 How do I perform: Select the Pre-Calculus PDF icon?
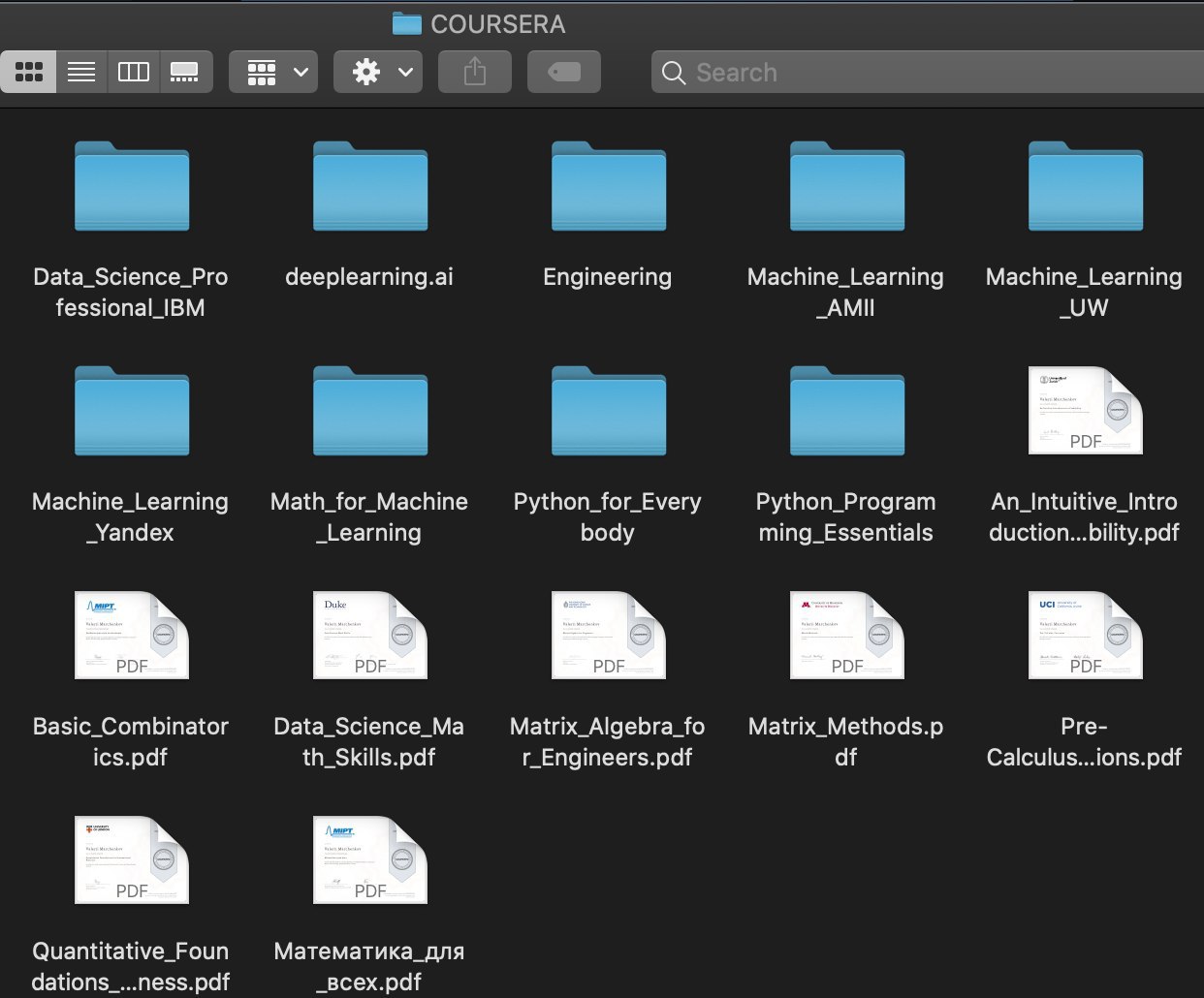point(1086,635)
